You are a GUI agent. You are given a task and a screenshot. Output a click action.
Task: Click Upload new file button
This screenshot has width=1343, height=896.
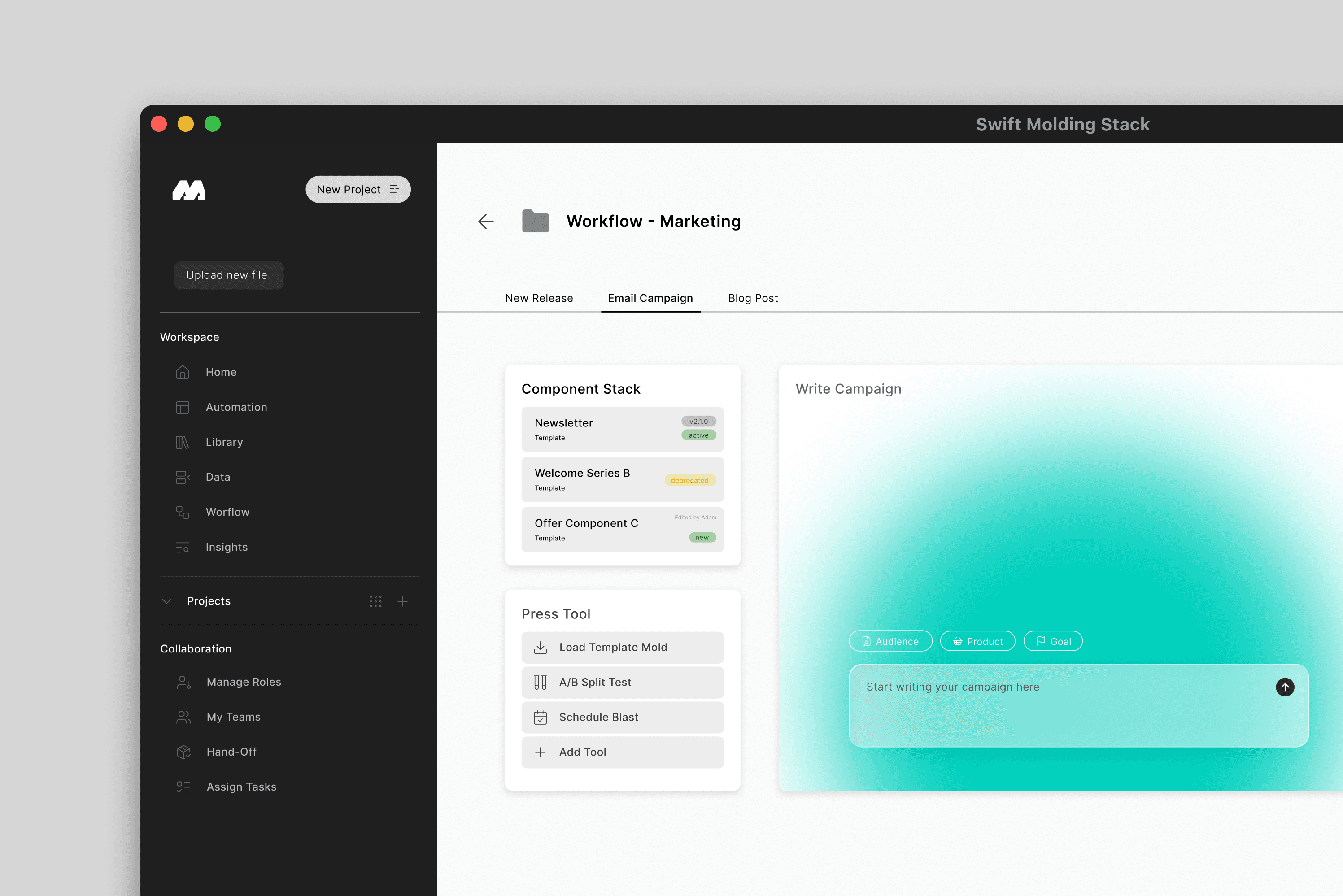[x=229, y=275]
